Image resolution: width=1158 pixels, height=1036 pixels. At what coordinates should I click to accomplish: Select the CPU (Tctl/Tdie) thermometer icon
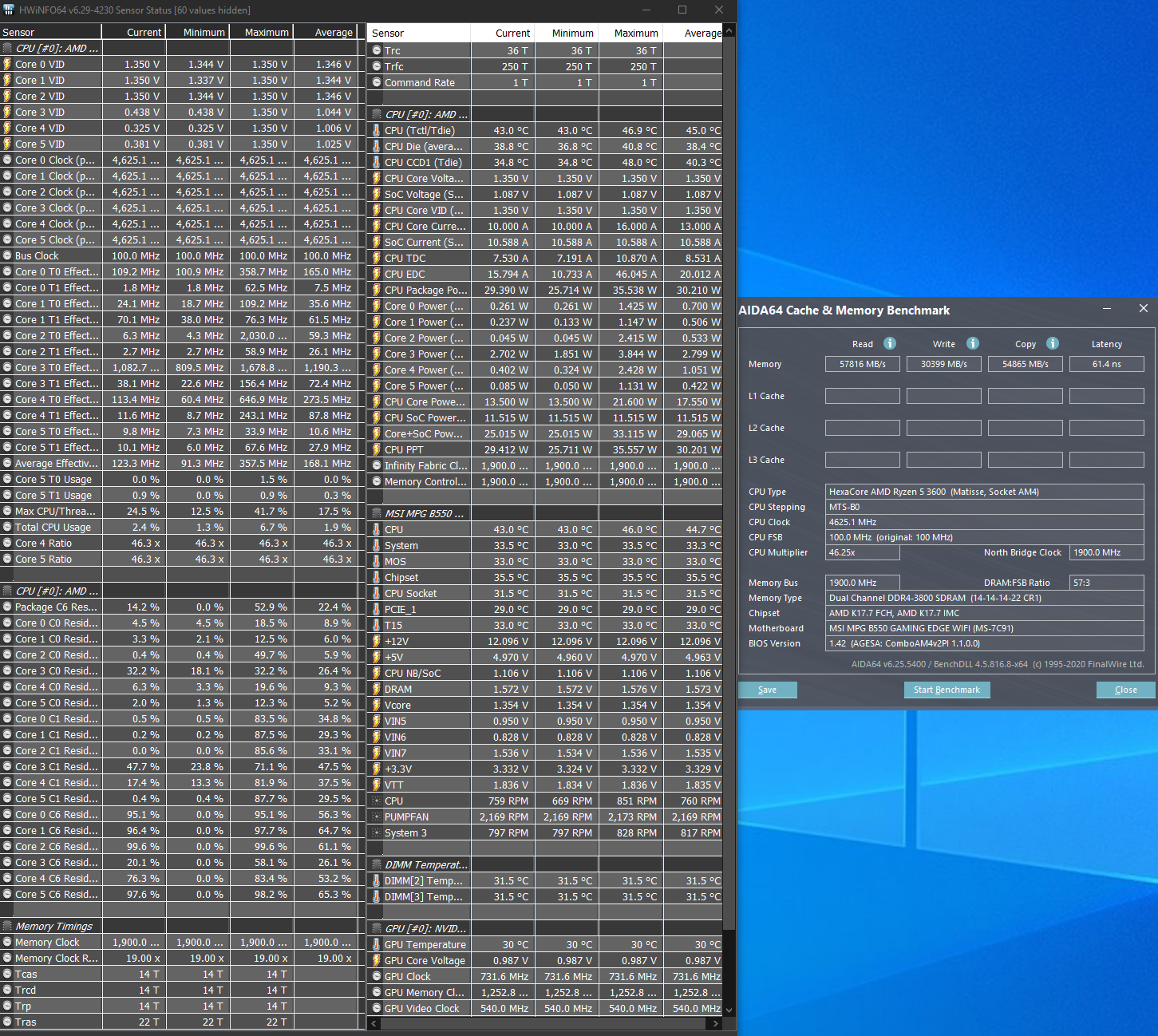pos(377,130)
